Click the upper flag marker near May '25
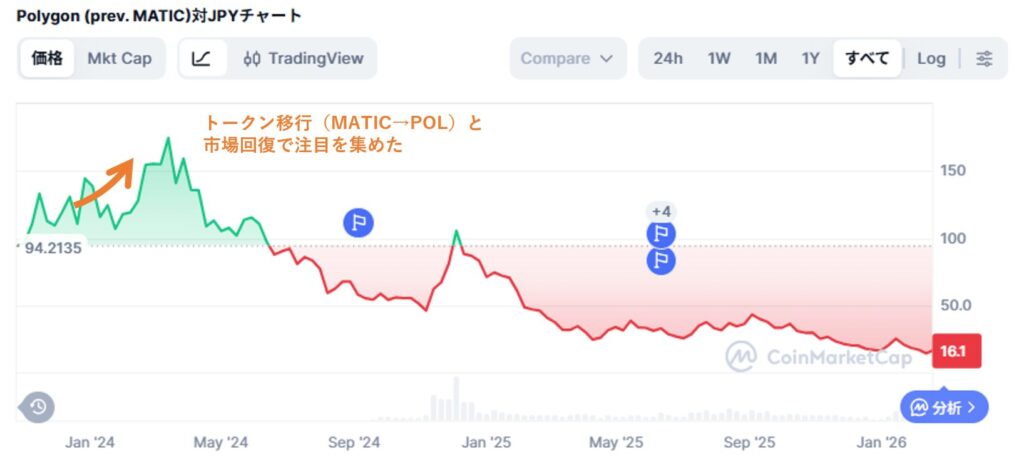This screenshot has width=1024, height=459. click(x=661, y=234)
